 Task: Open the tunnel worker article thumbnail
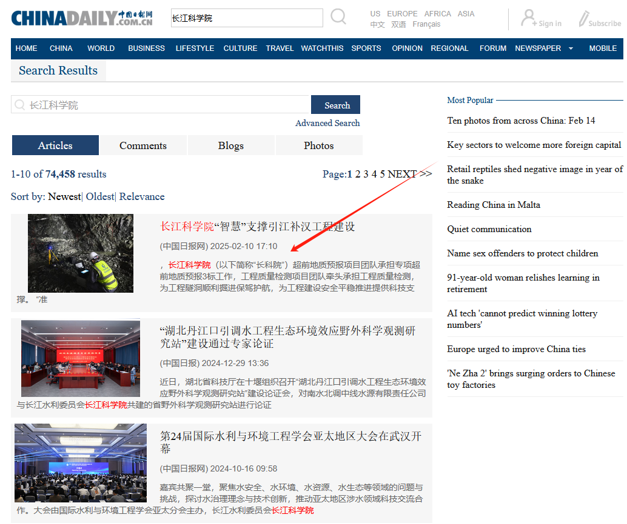81,253
